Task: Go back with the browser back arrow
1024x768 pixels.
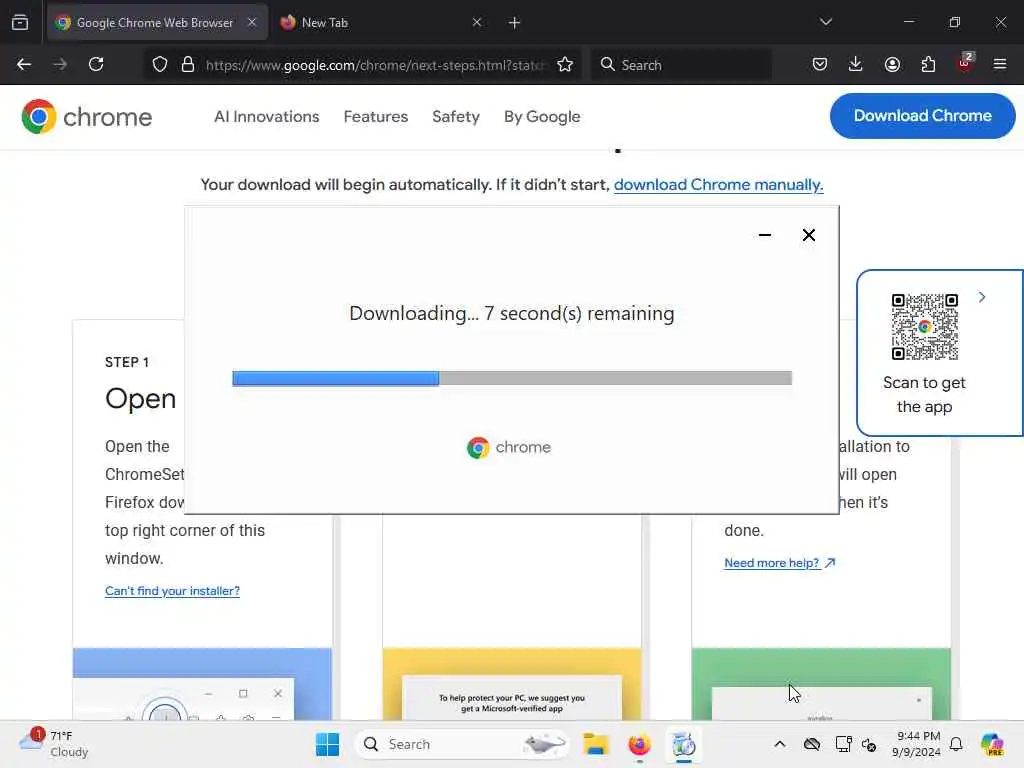Action: point(24,64)
